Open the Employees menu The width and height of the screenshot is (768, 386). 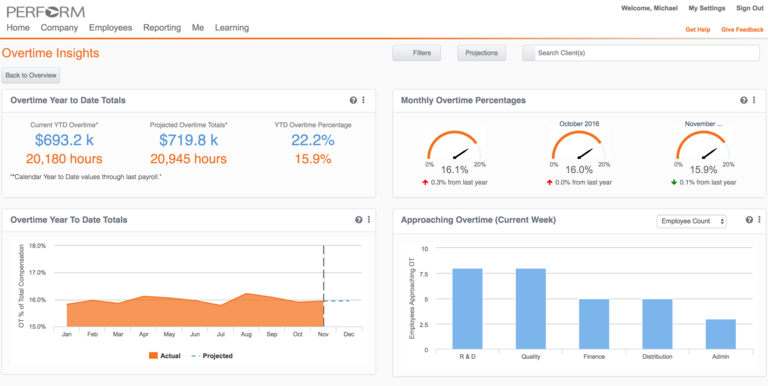[111, 28]
